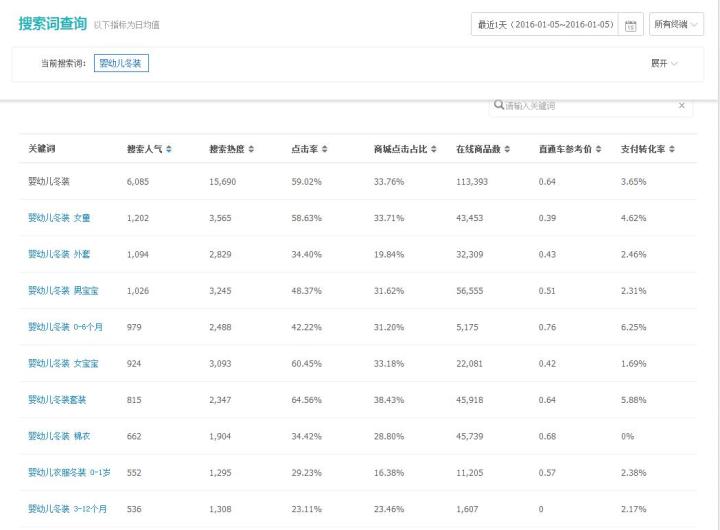Click the magnifier icon in keyword search
Screen dimensions: 720x530
(498, 105)
